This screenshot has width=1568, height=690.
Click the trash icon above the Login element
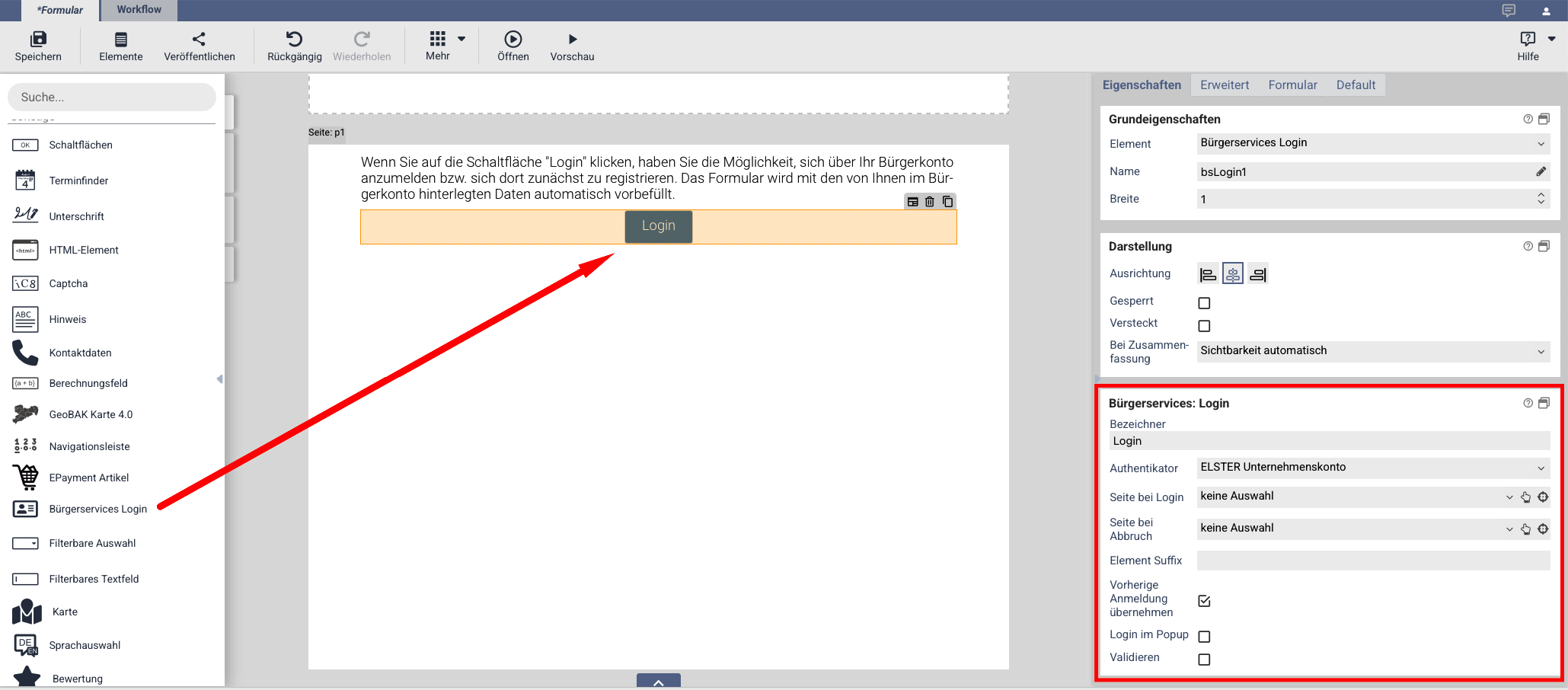[x=930, y=202]
